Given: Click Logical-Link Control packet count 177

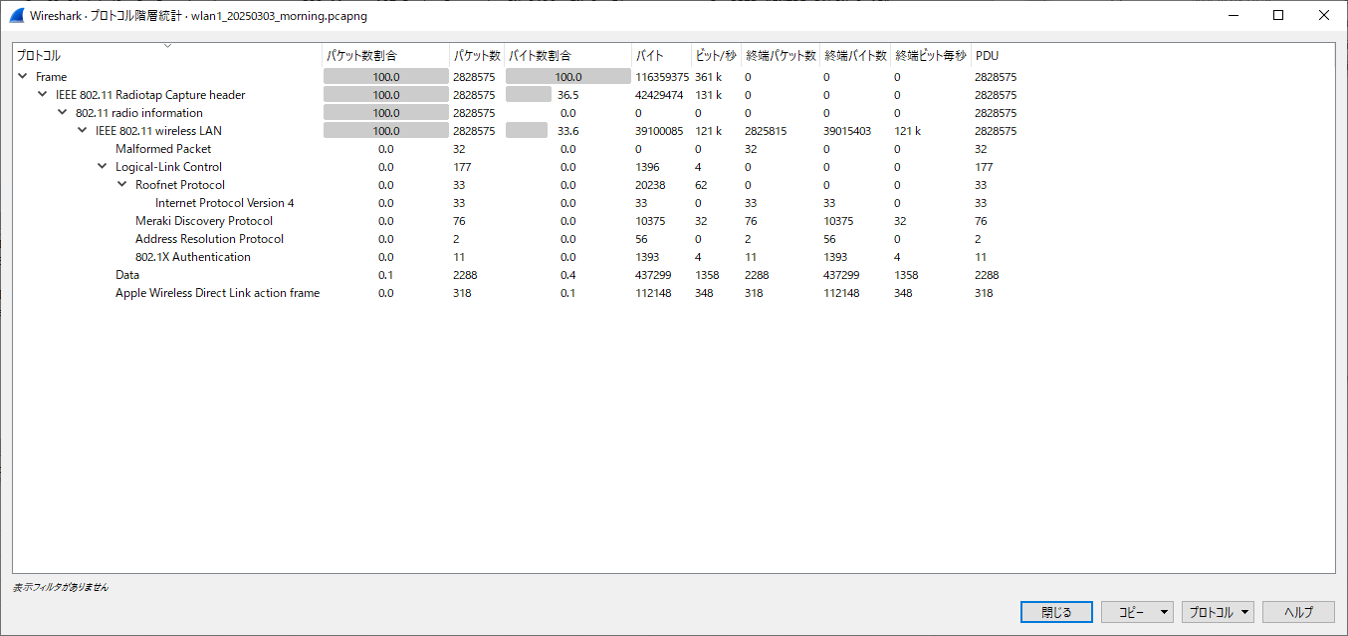Looking at the screenshot, I should pos(462,167).
